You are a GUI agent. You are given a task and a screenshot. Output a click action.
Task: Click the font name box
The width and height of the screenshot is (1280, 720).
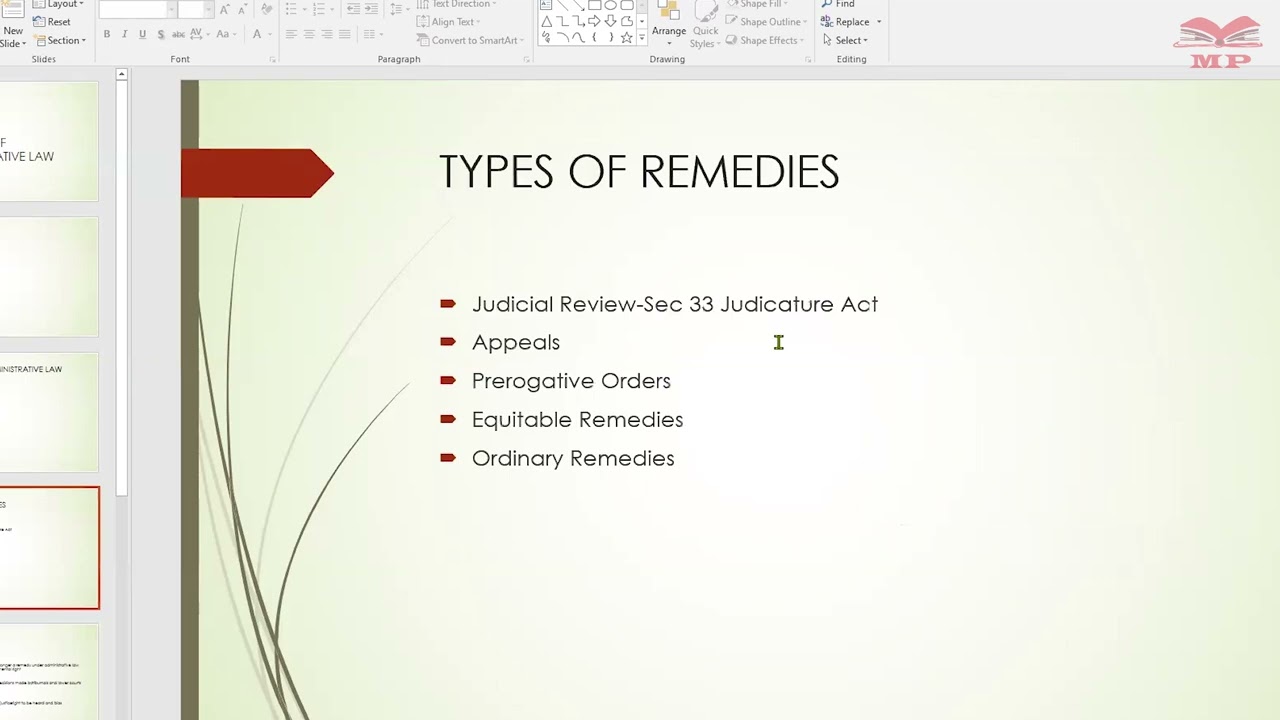click(138, 9)
